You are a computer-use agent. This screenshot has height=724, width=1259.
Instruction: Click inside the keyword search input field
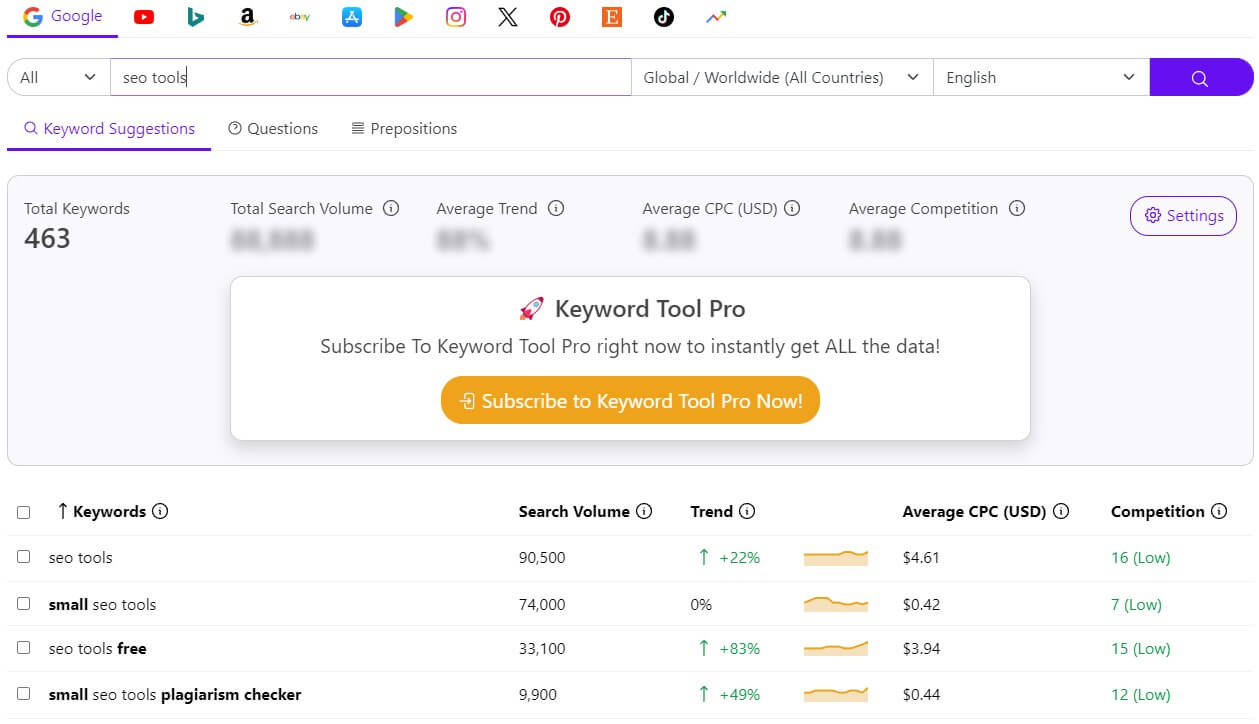point(370,77)
